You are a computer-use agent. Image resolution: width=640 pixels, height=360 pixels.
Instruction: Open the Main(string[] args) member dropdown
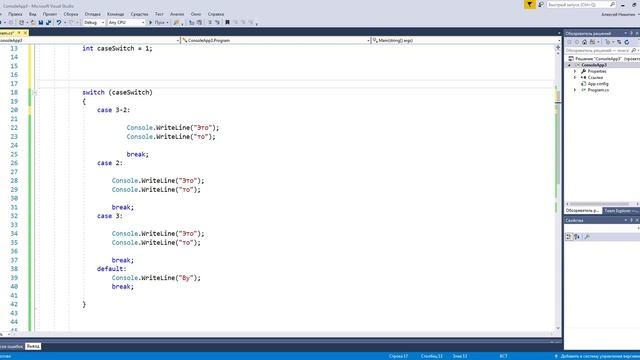click(x=466, y=40)
